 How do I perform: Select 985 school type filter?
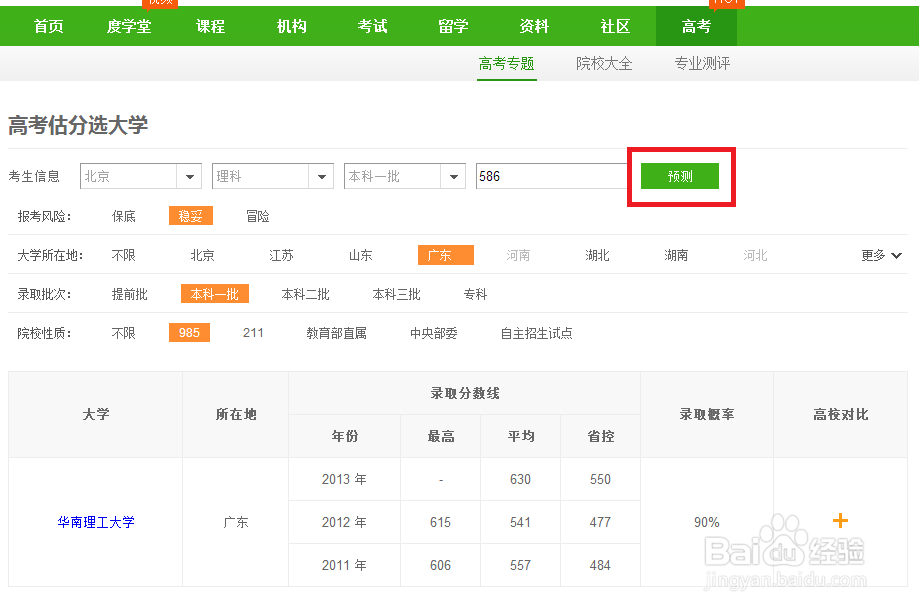pos(189,333)
